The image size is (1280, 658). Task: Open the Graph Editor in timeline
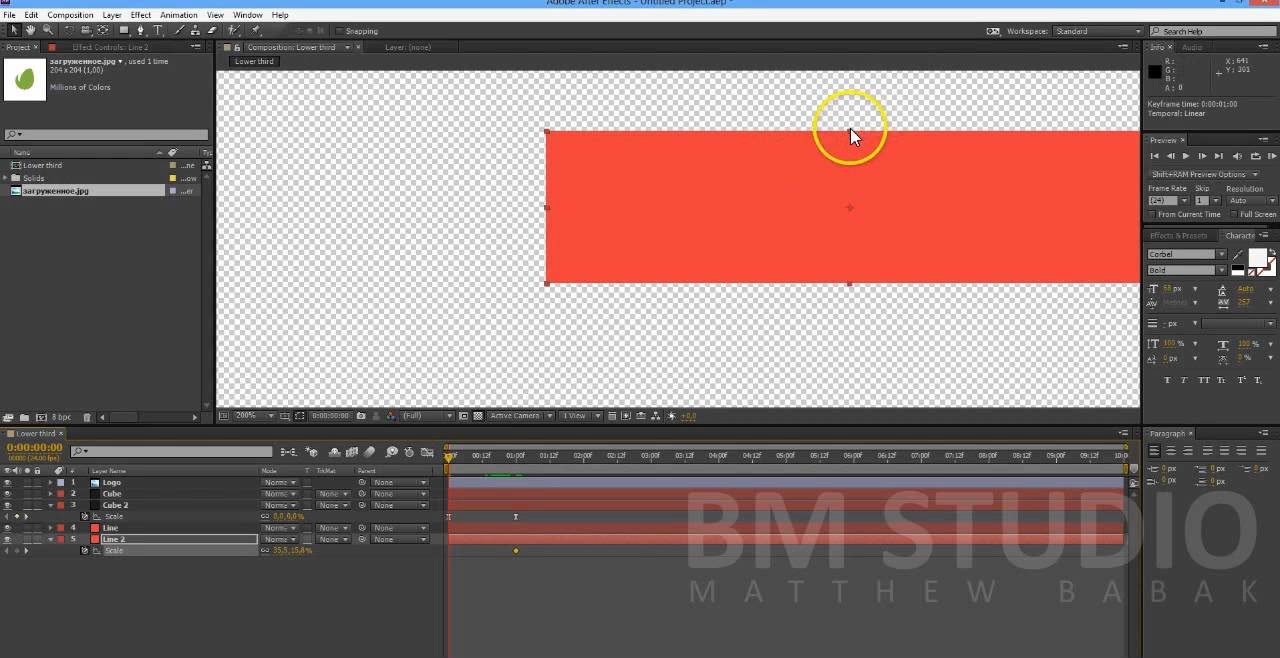coord(427,452)
